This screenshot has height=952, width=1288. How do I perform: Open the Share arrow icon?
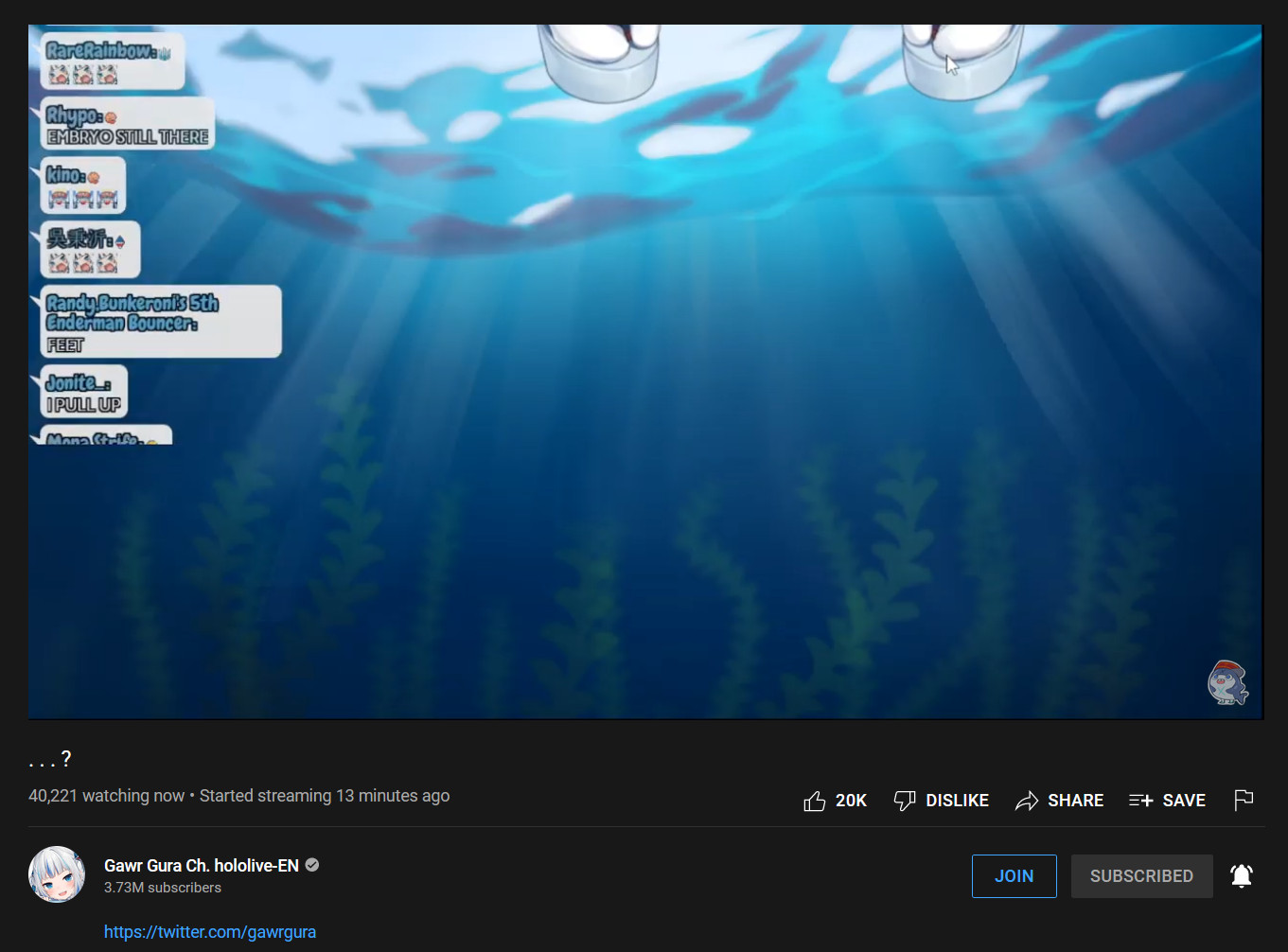point(1027,802)
